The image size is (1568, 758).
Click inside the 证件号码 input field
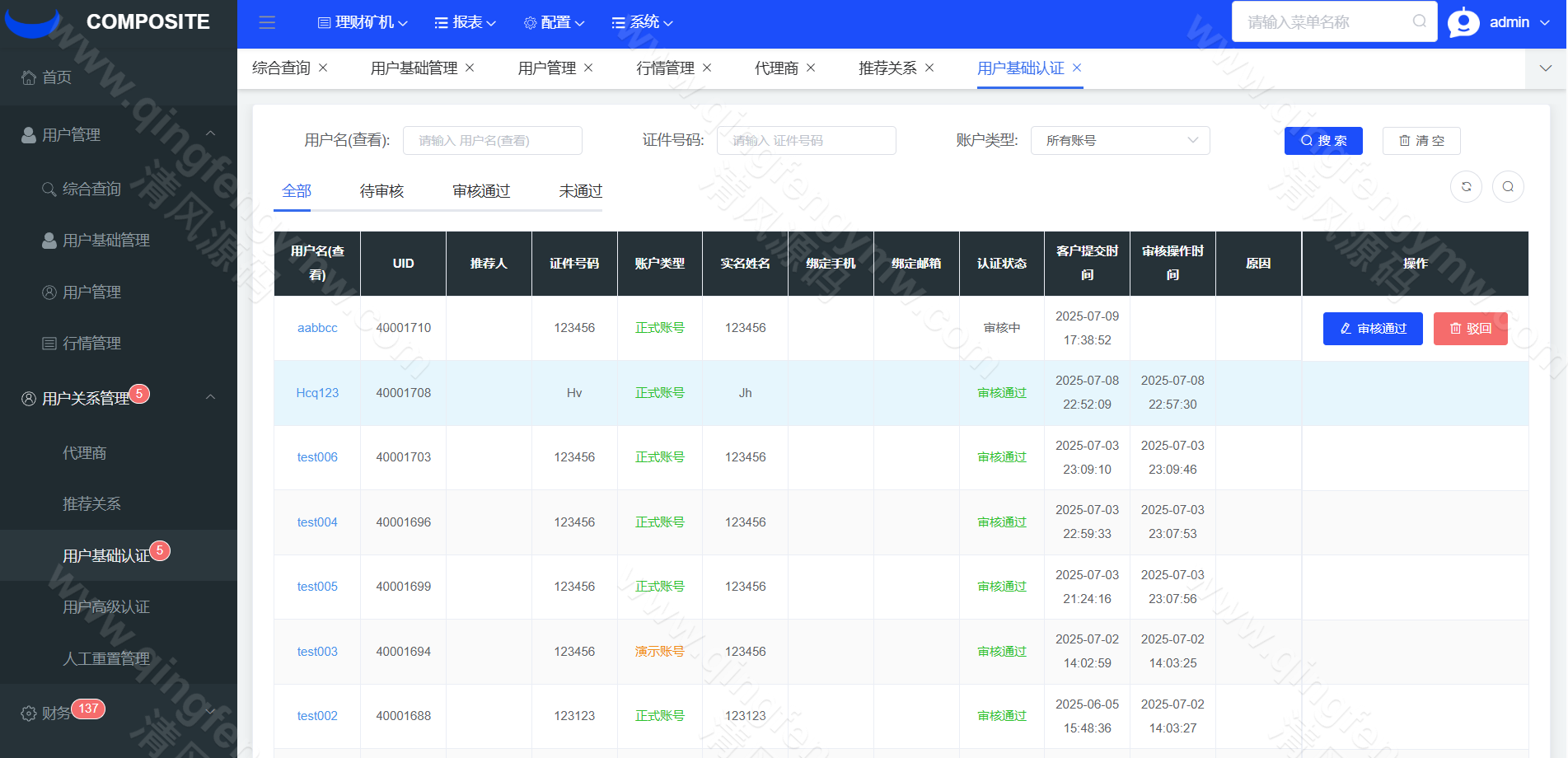pyautogui.click(x=806, y=140)
